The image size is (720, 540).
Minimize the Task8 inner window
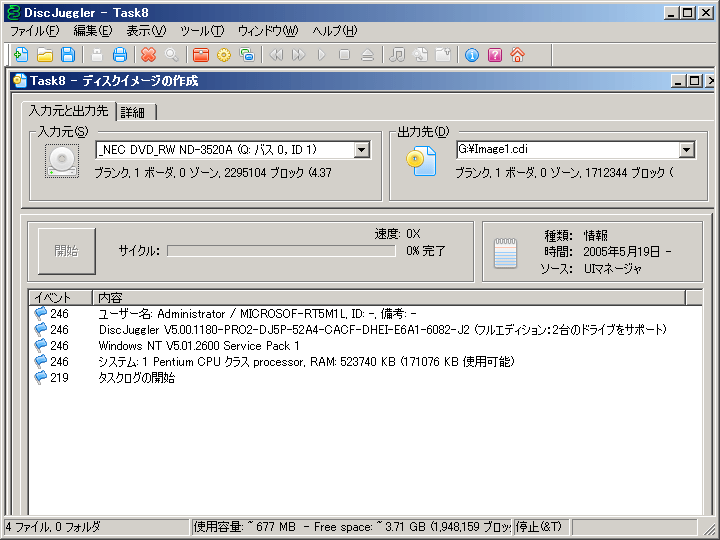[678, 81]
